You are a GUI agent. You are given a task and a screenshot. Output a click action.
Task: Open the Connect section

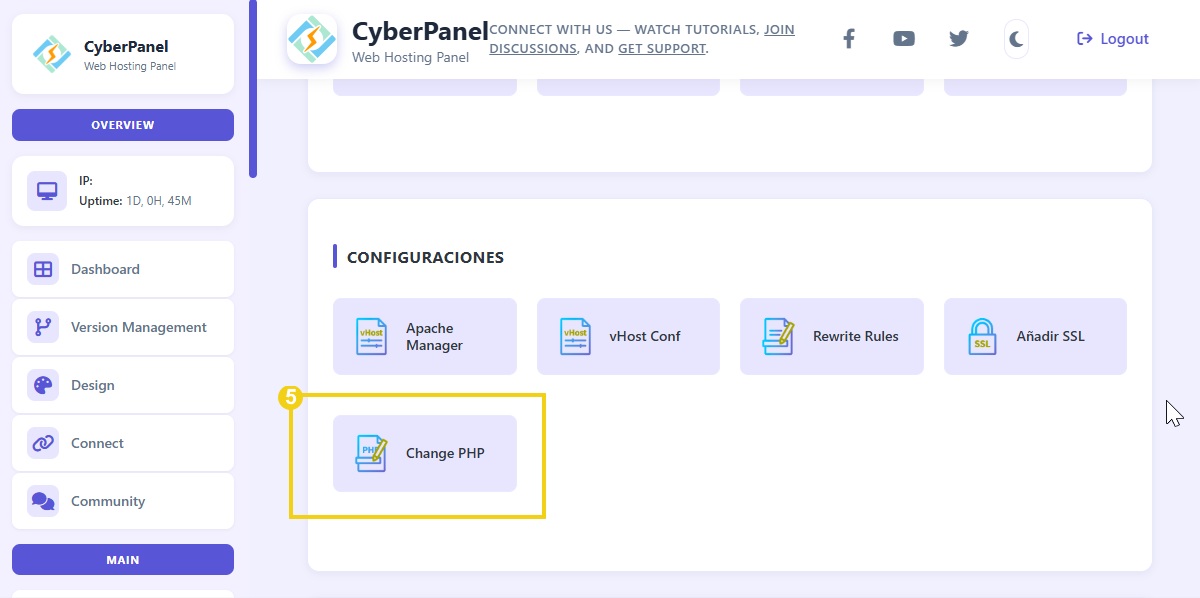point(98,443)
